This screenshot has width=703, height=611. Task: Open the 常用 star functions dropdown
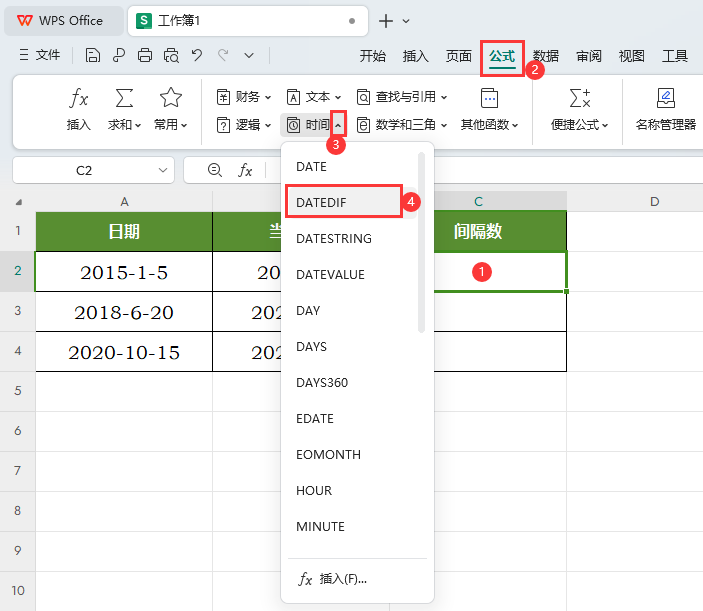171,110
